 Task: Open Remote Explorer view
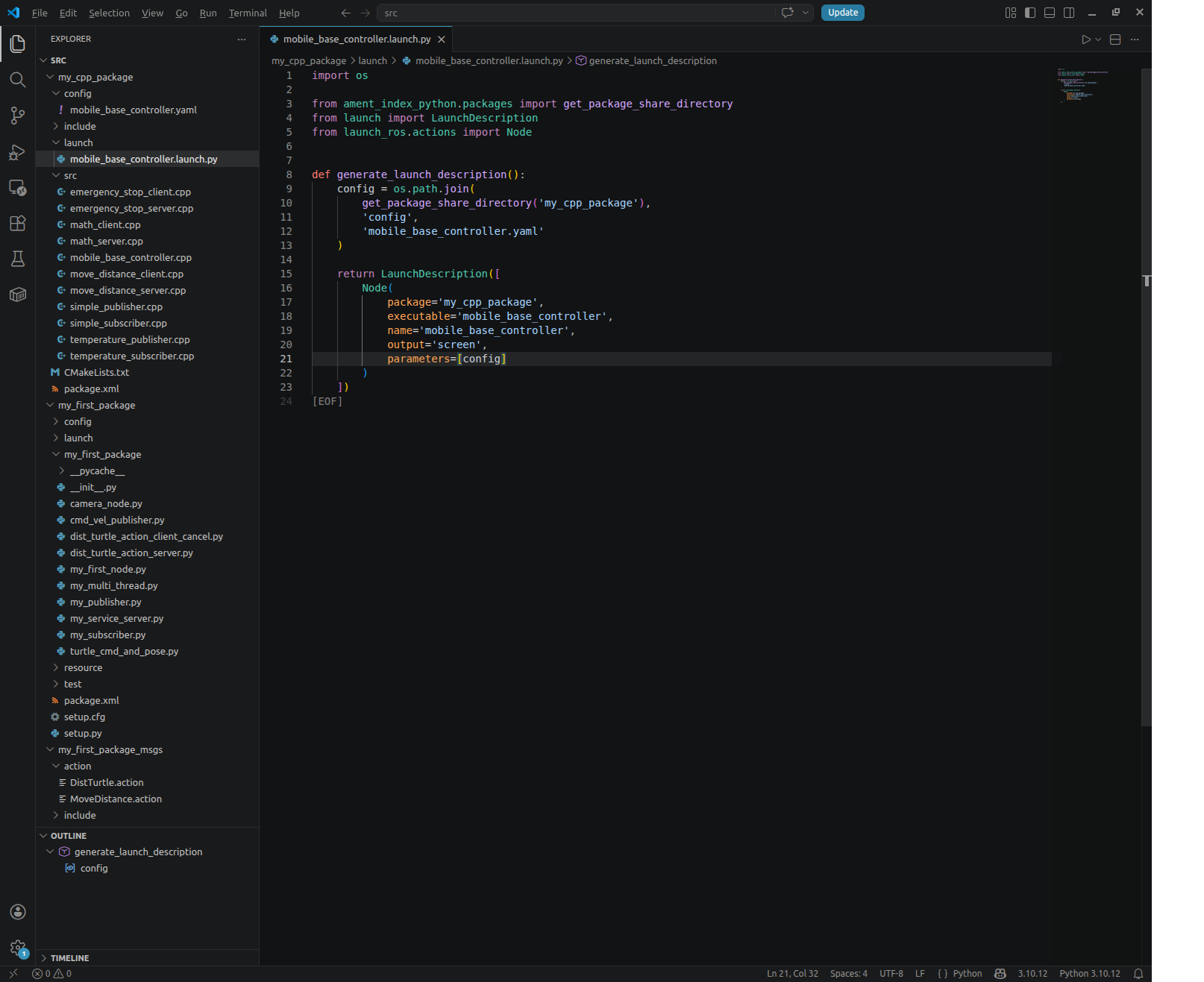[x=18, y=187]
